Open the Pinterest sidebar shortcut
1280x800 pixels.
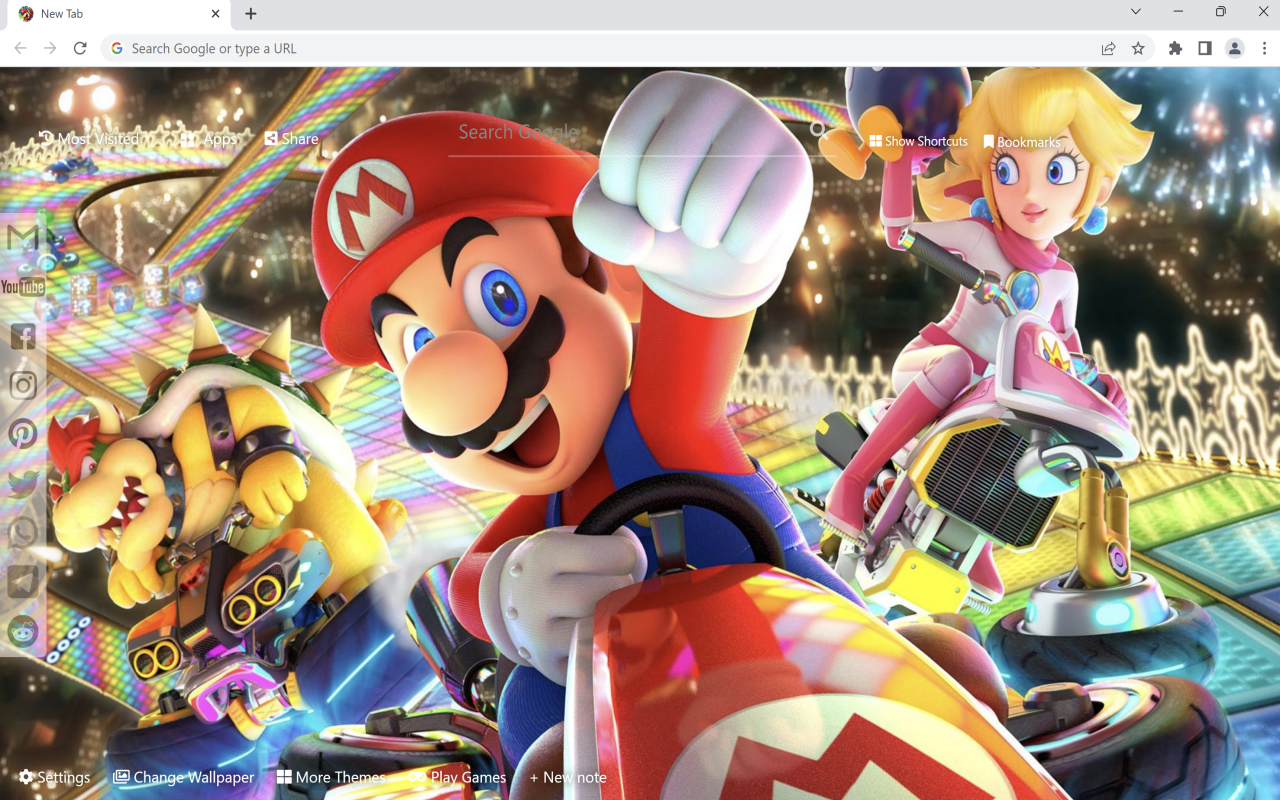point(22,434)
